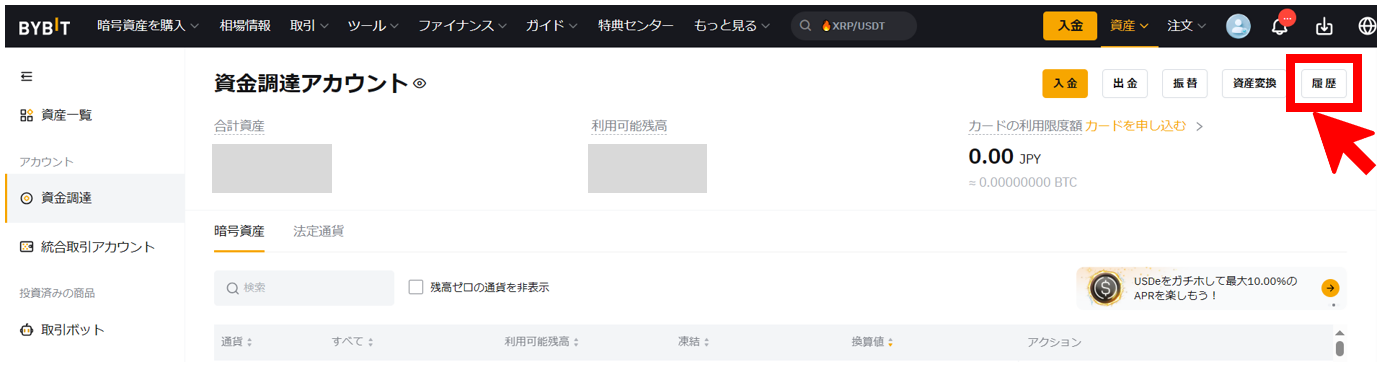Toggle balance visibility eye icon

coord(419,84)
